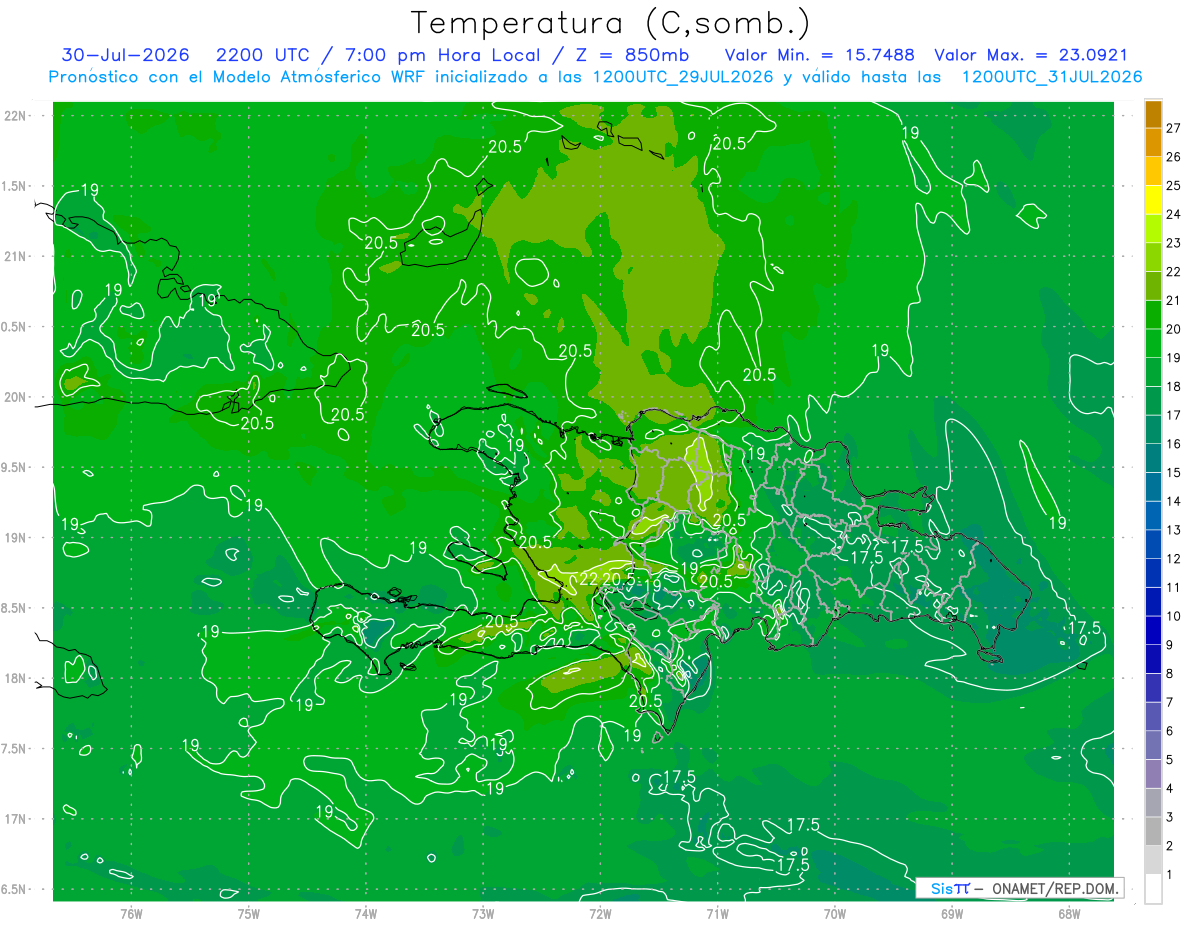
Task: Click the 'Temperatura (C,somb.)' map title
Action: click(x=611, y=24)
